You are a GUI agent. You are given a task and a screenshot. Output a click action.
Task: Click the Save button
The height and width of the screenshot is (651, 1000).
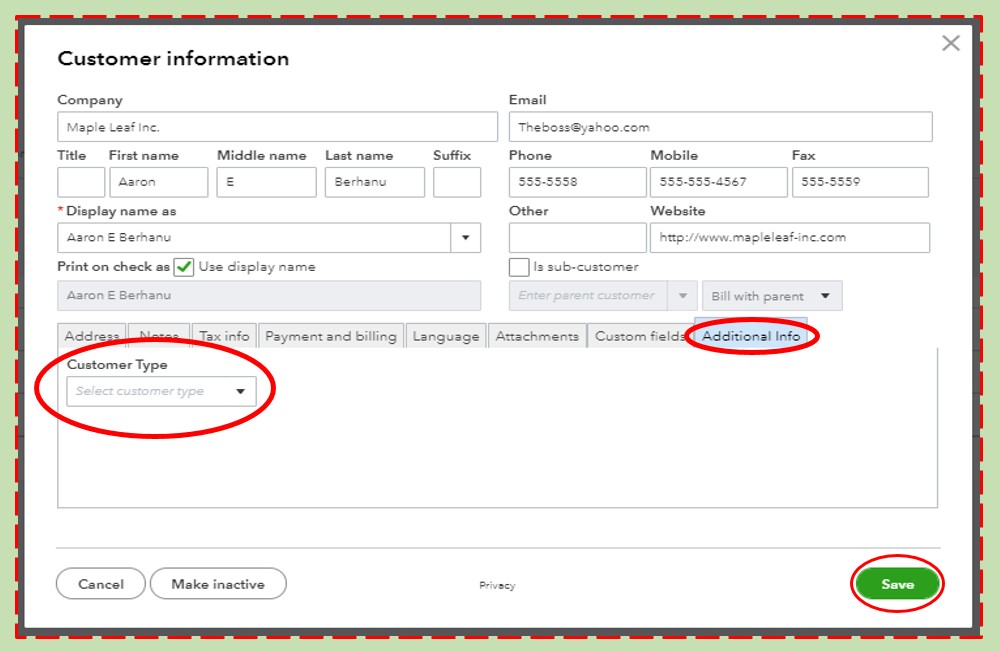pos(897,584)
